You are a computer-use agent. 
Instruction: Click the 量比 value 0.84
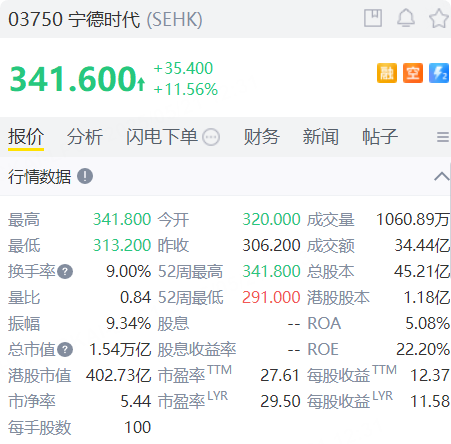(x=136, y=298)
